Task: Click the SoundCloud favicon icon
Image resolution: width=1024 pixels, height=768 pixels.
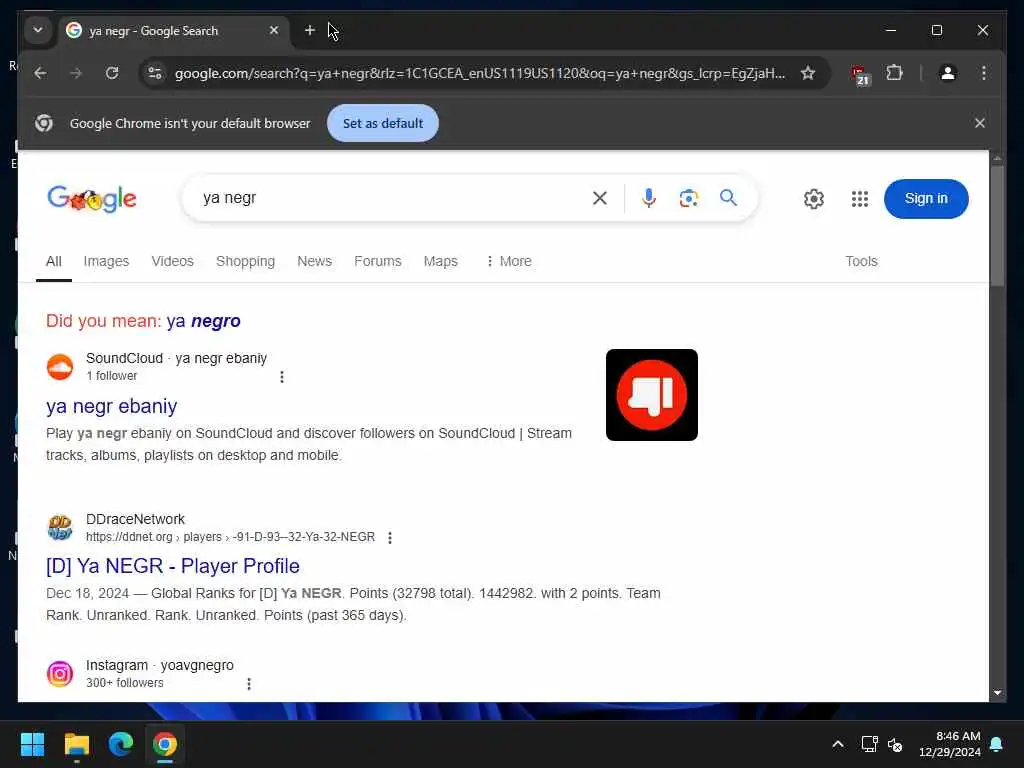Action: (x=60, y=366)
